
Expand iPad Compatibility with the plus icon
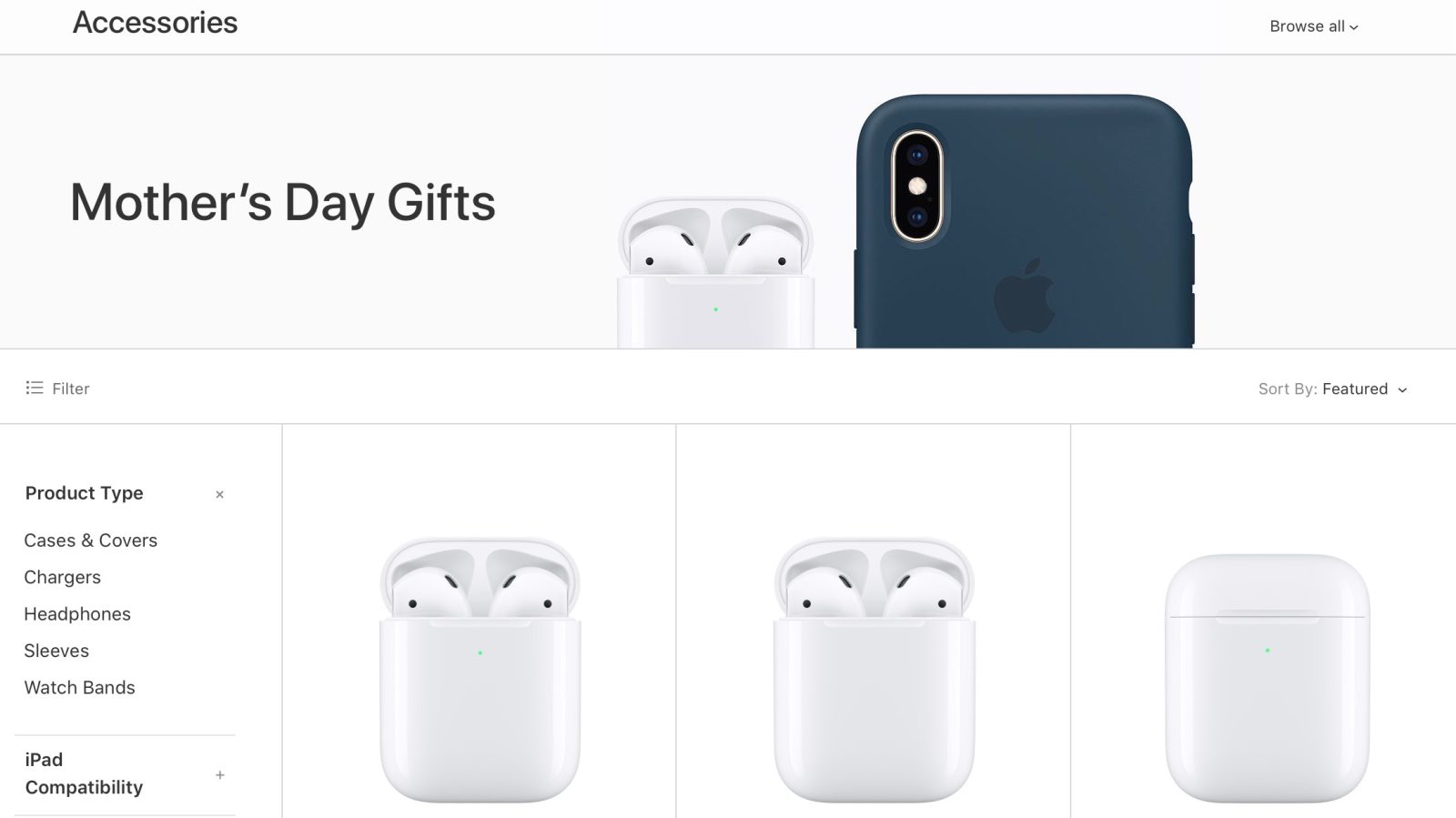pyautogui.click(x=219, y=775)
